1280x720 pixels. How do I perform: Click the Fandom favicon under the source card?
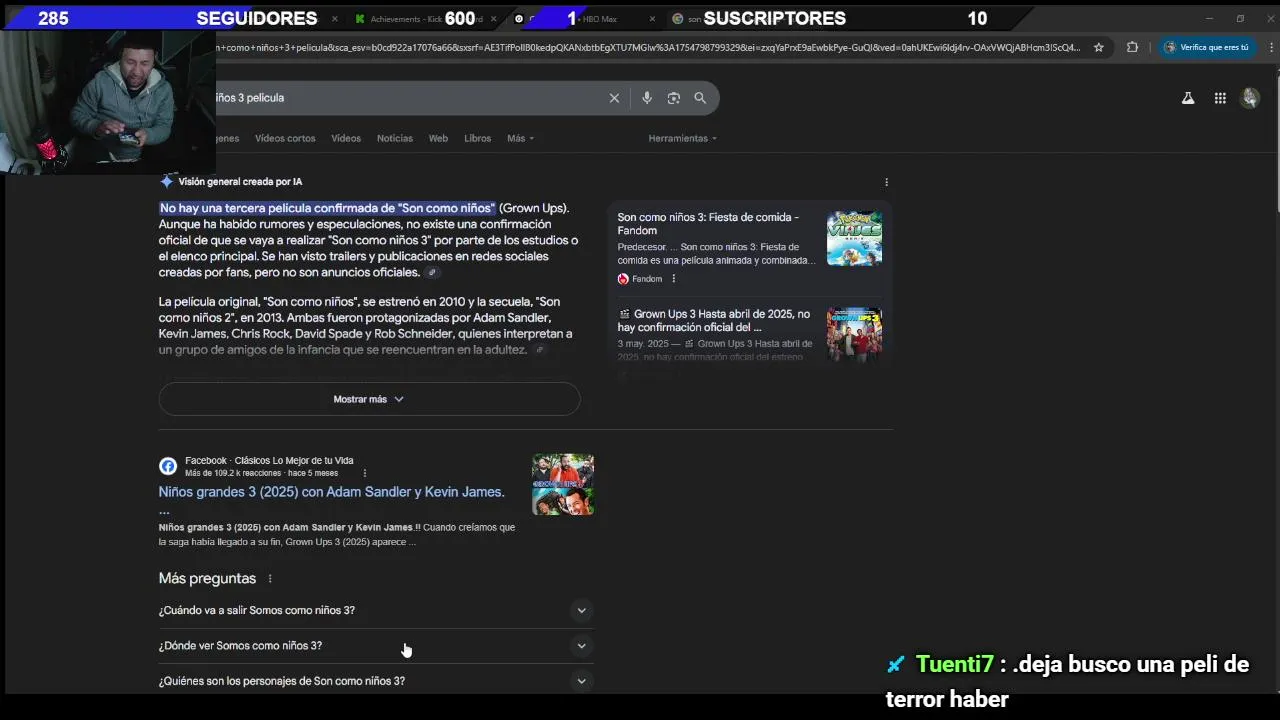point(623,279)
